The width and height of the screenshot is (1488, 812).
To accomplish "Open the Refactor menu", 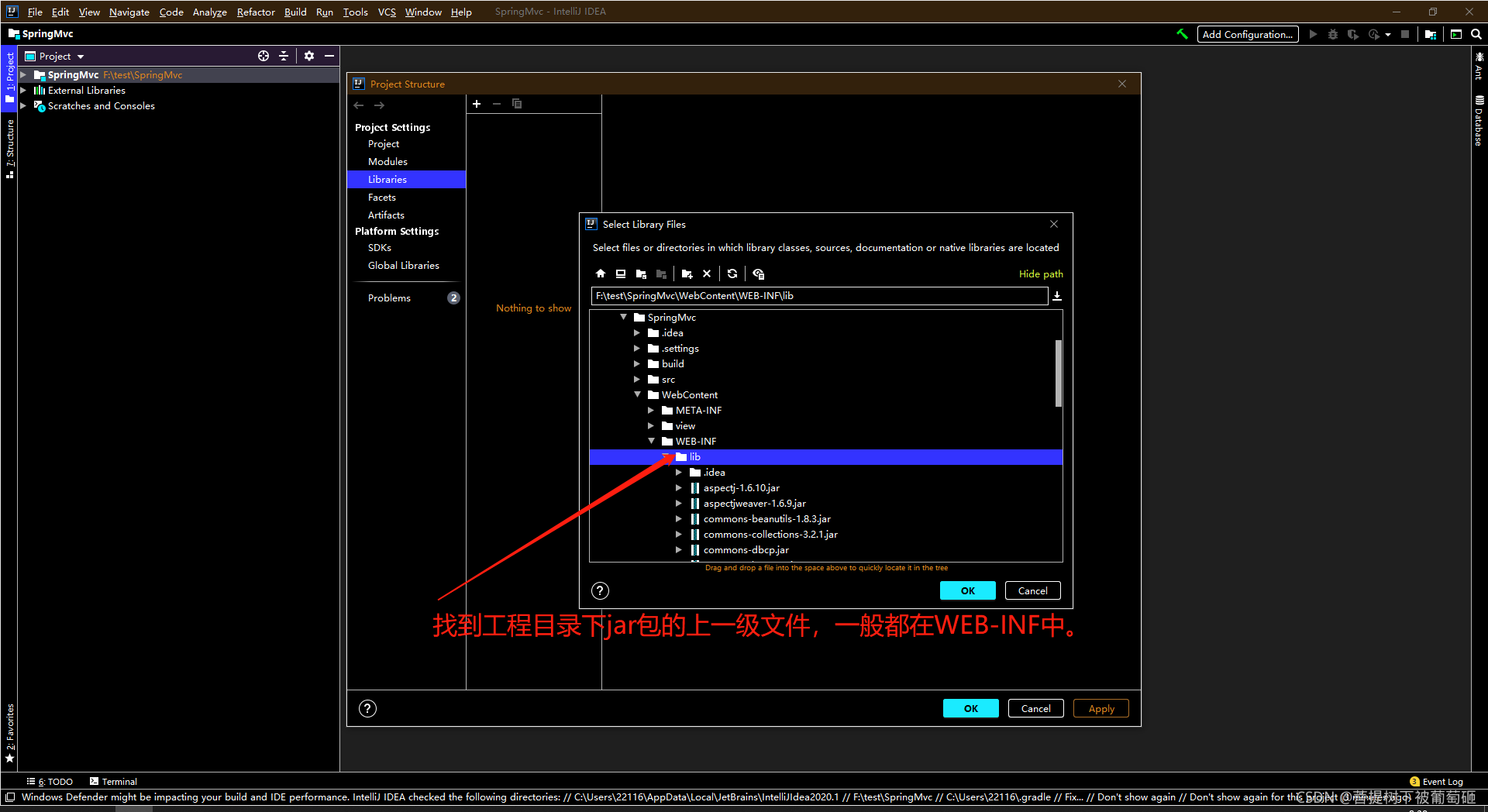I will point(256,12).
